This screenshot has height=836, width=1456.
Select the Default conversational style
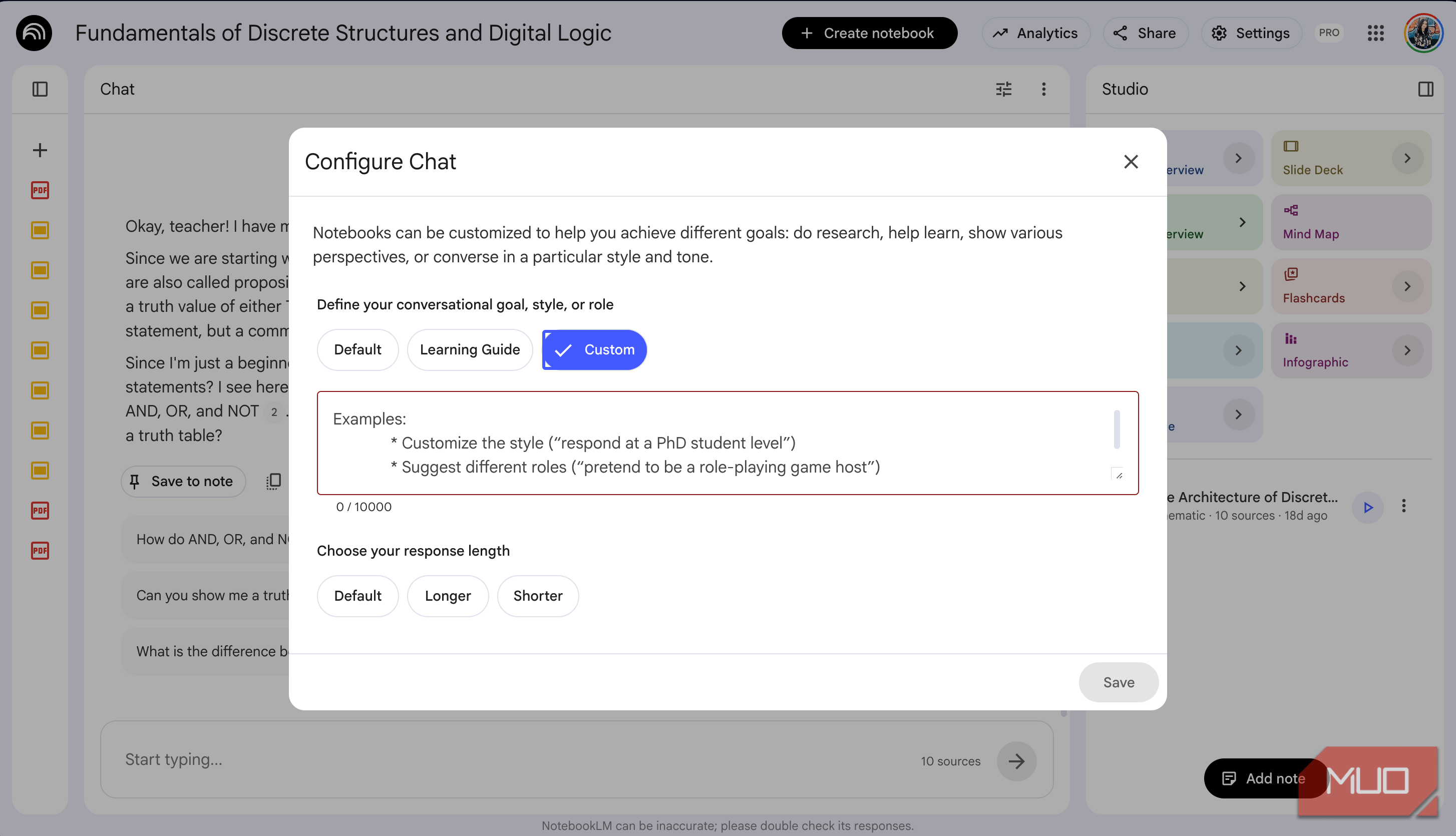[x=357, y=350]
